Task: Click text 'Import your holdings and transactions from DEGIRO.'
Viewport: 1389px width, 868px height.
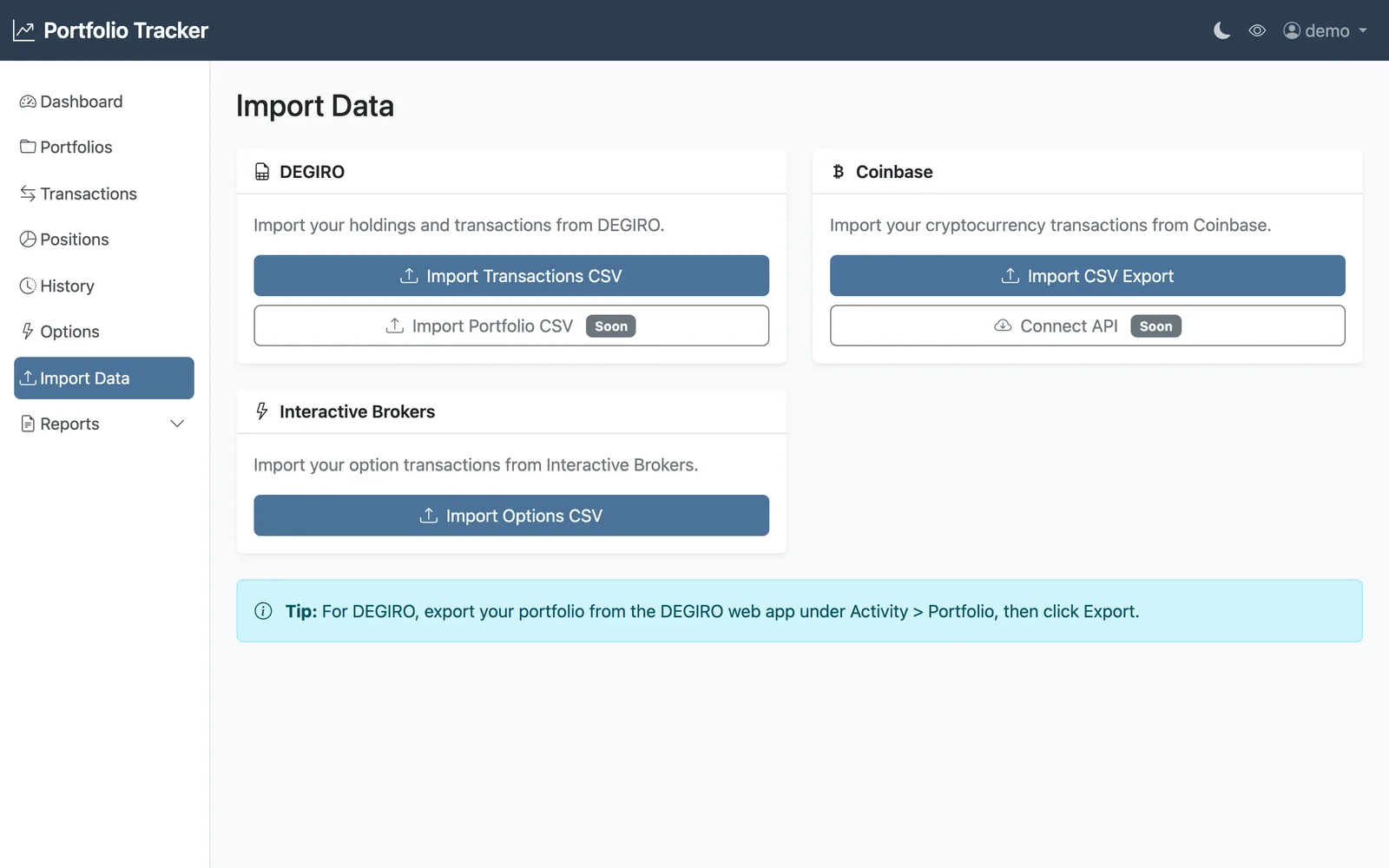Action: click(x=459, y=225)
